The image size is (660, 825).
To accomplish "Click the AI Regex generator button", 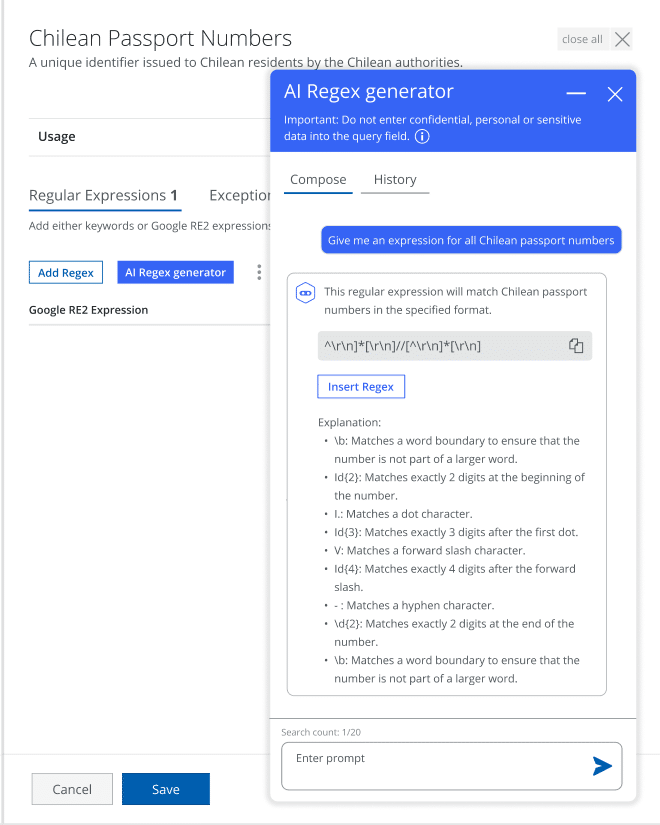I will point(176,272).
